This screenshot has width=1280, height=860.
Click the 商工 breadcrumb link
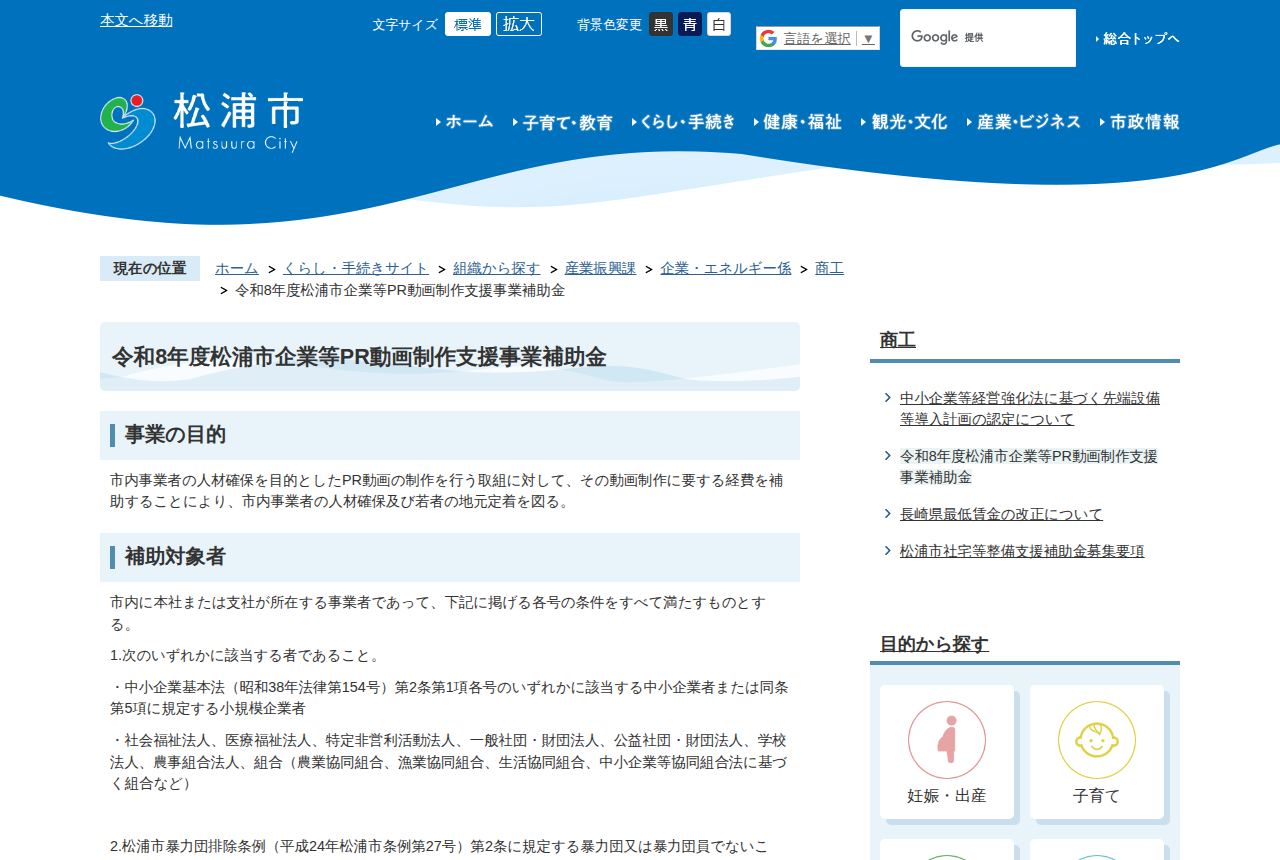point(829,268)
